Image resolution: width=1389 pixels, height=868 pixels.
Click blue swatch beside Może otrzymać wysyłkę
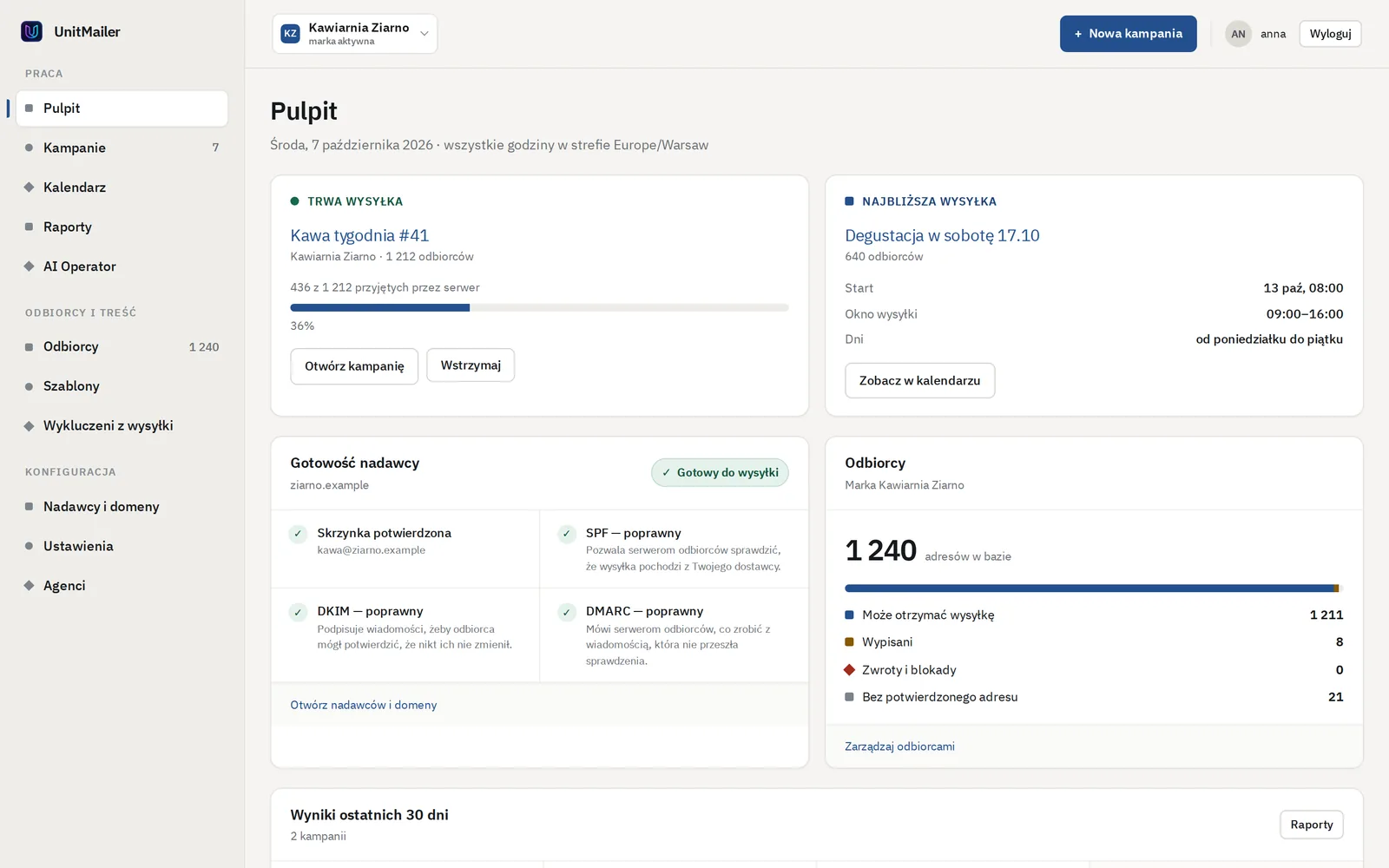[849, 615]
